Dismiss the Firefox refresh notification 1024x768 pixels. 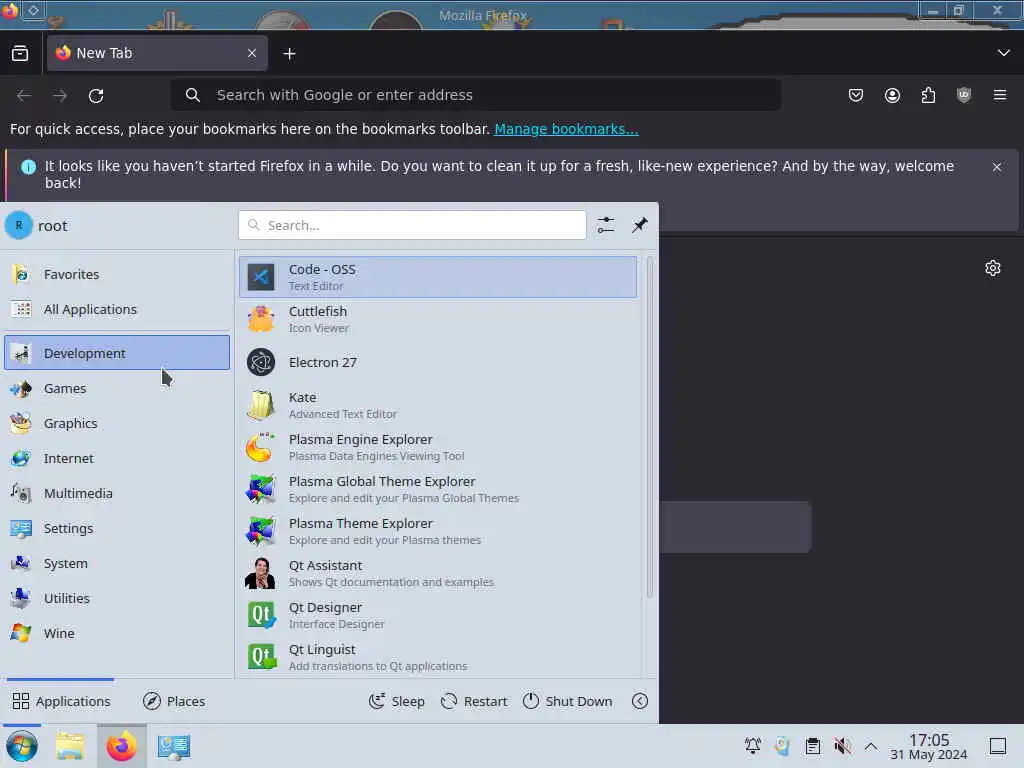tap(997, 167)
